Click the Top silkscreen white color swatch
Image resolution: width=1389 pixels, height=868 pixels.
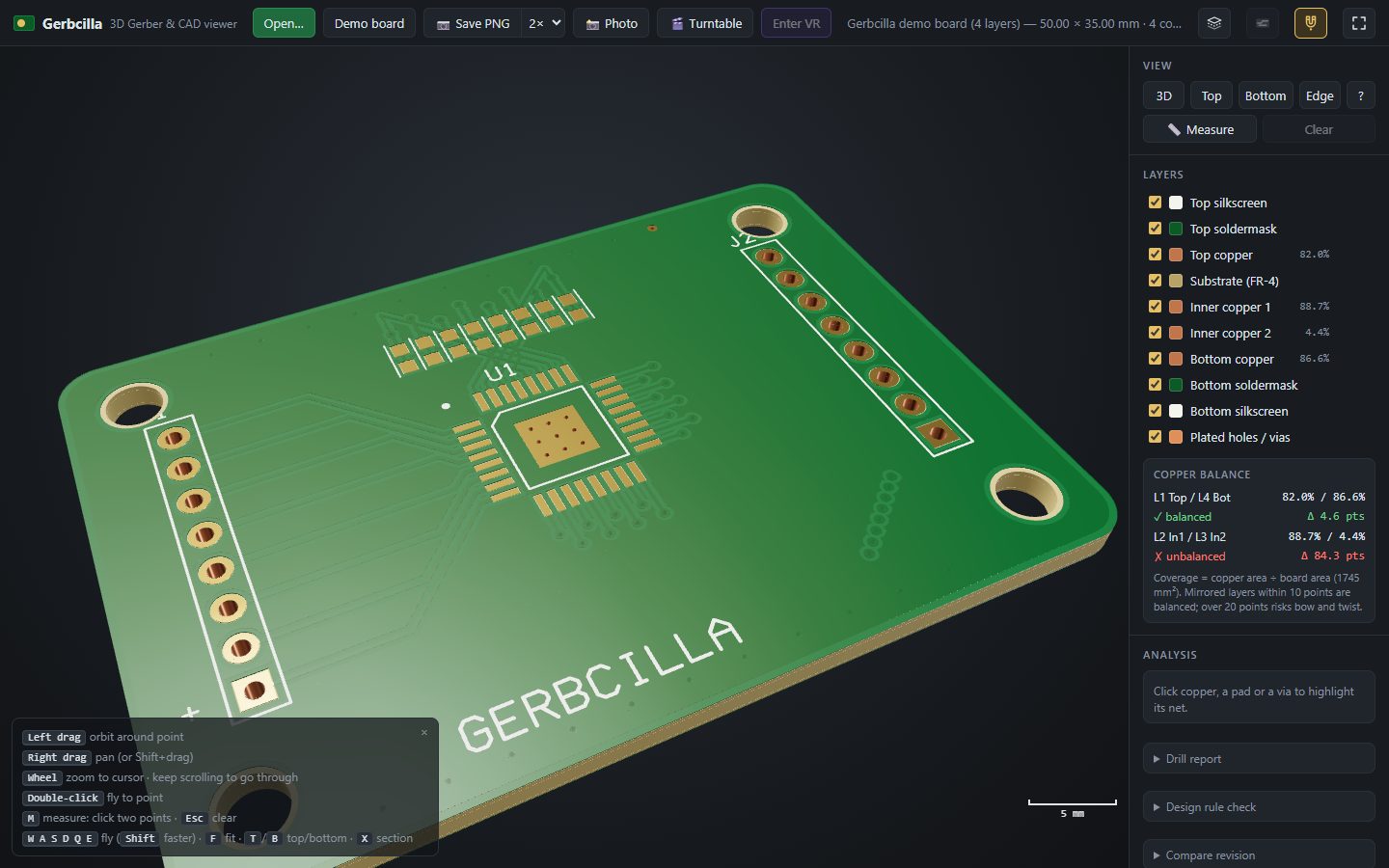[1176, 203]
